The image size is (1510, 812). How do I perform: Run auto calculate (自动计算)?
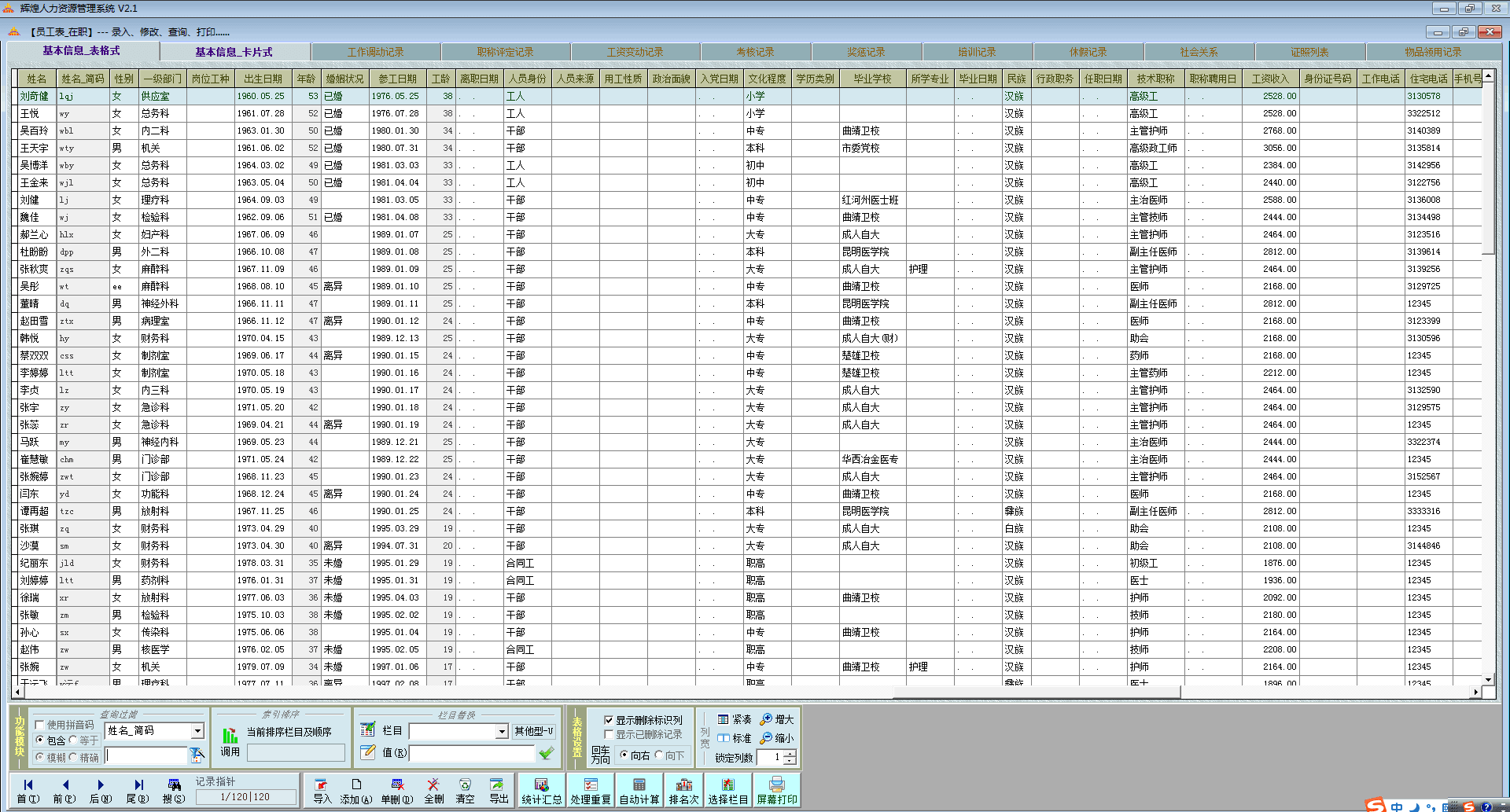coord(639,790)
